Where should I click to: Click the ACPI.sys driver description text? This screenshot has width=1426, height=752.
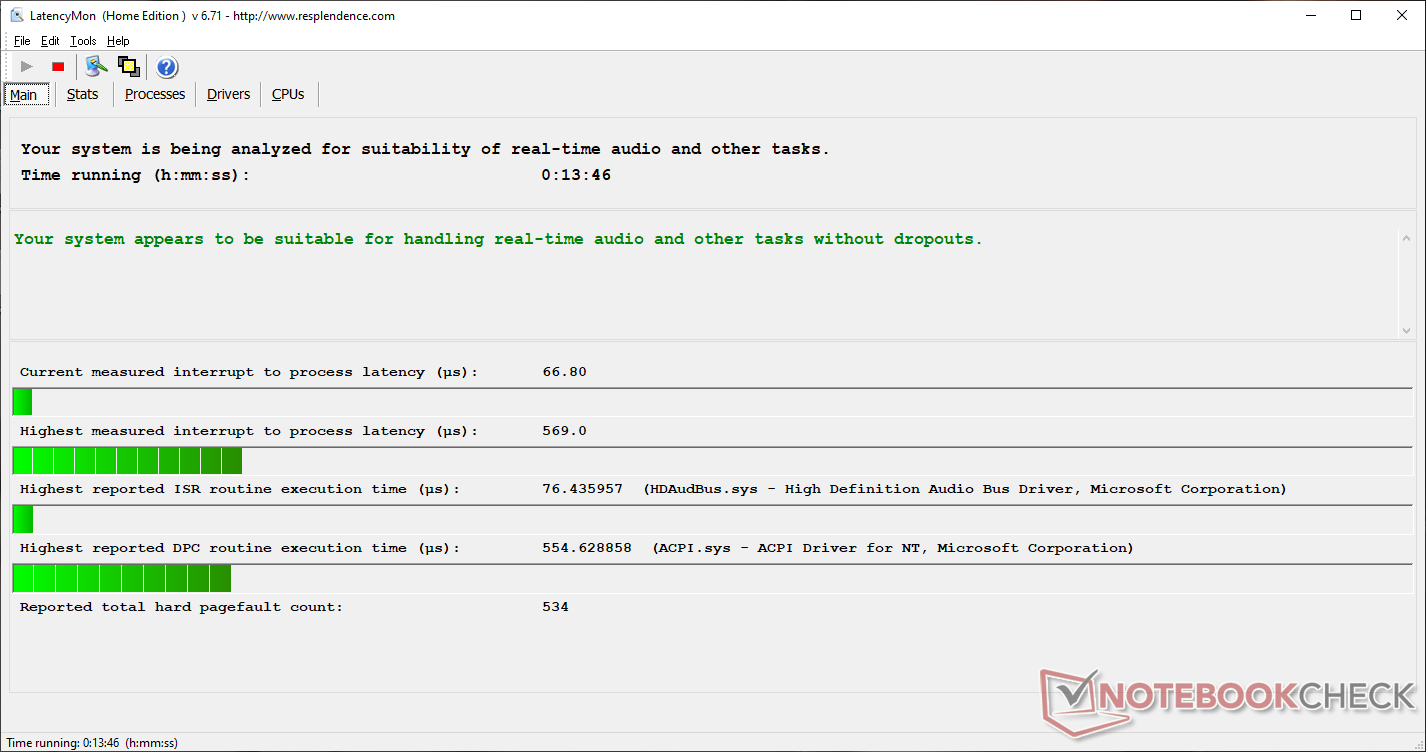pyautogui.click(x=893, y=548)
